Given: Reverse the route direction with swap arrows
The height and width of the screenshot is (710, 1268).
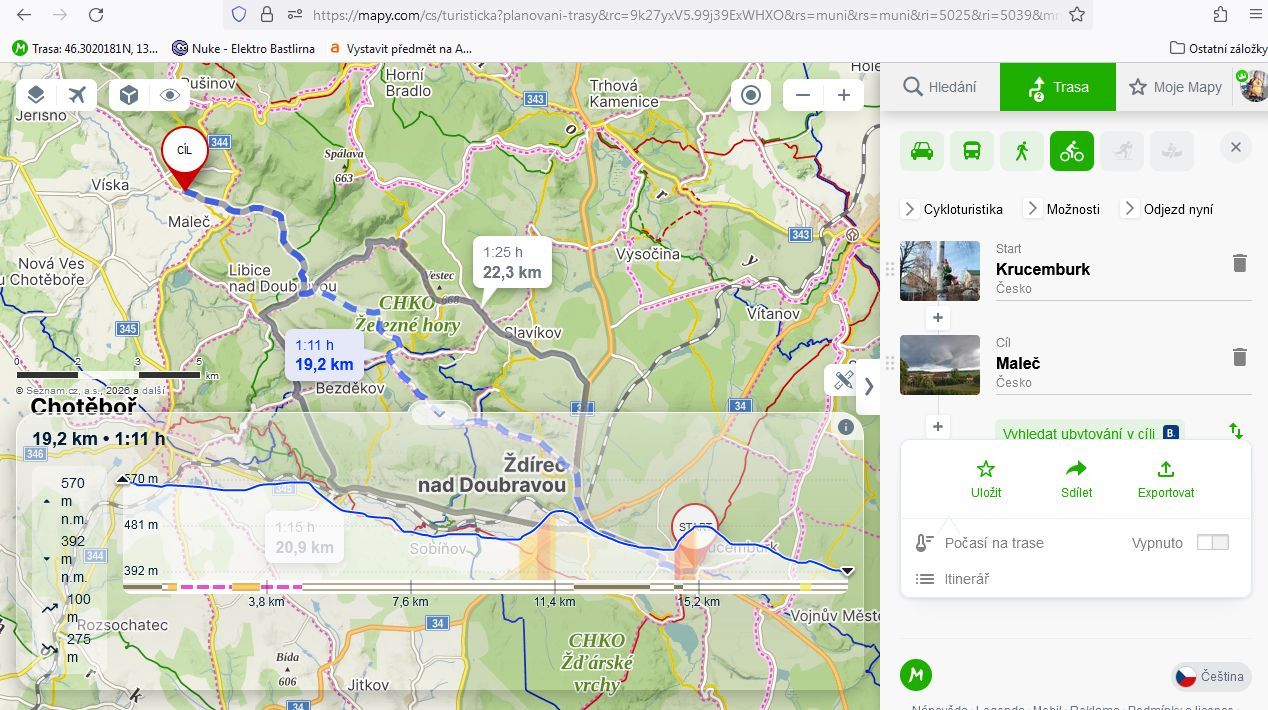Looking at the screenshot, I should coord(1237,431).
